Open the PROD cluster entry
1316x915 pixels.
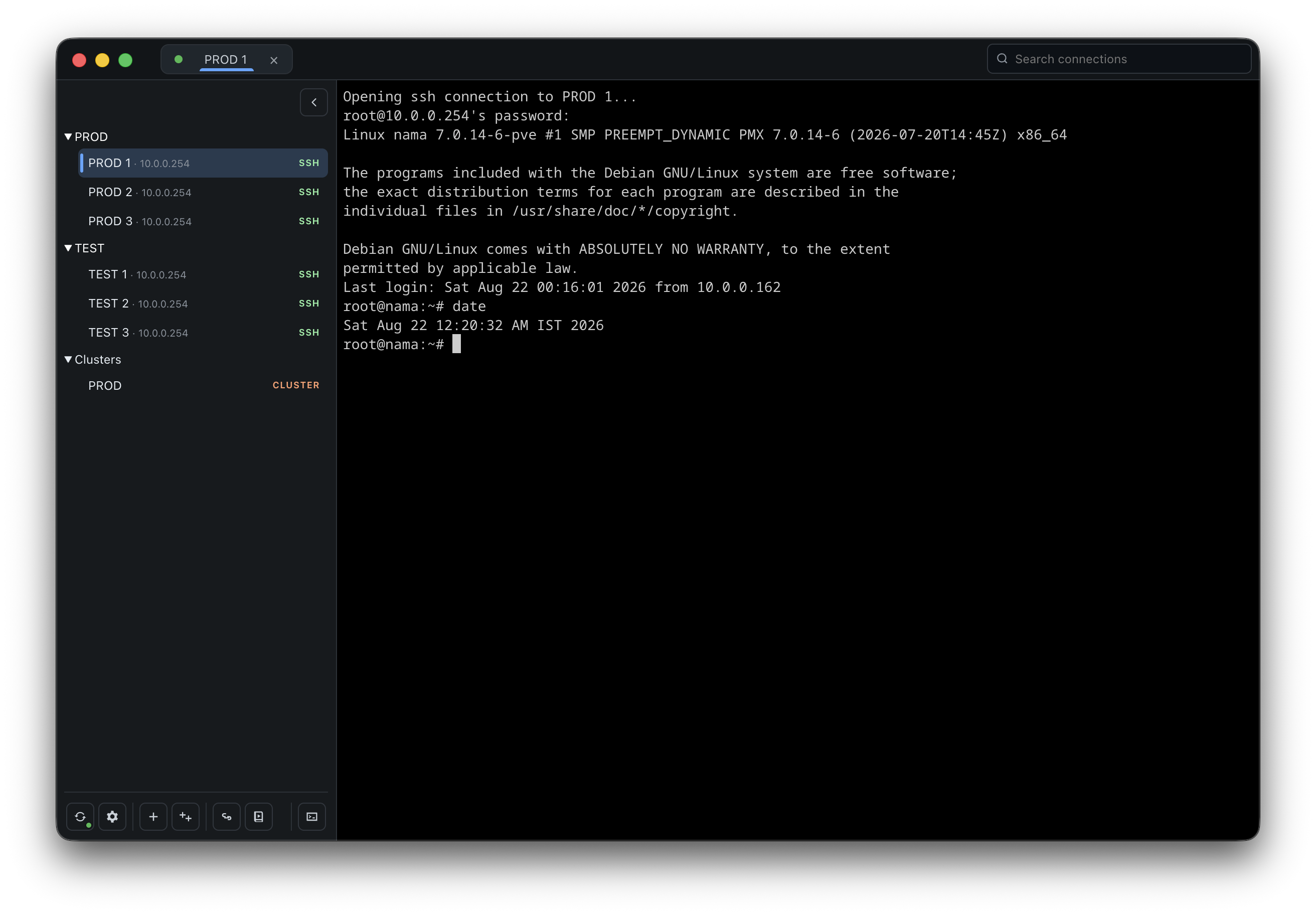point(203,386)
